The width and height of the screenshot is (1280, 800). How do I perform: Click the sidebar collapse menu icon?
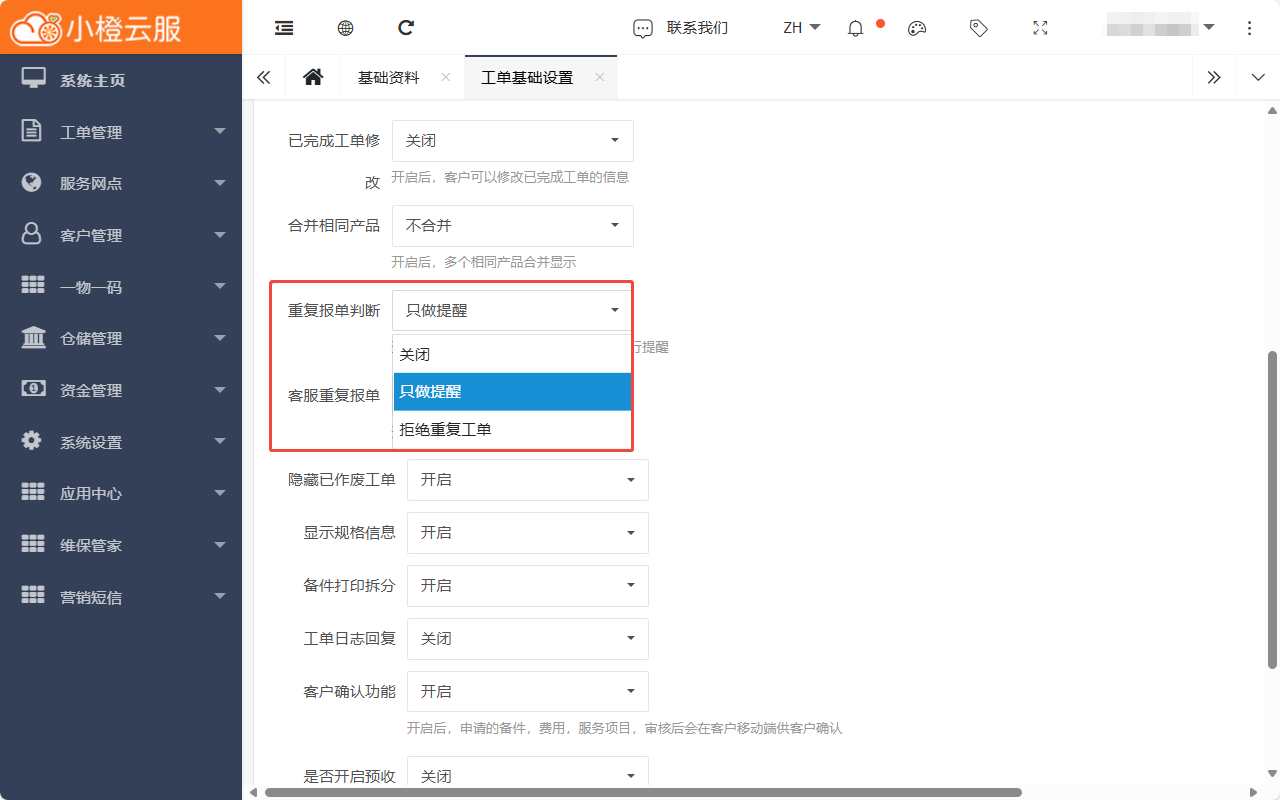coord(284,28)
